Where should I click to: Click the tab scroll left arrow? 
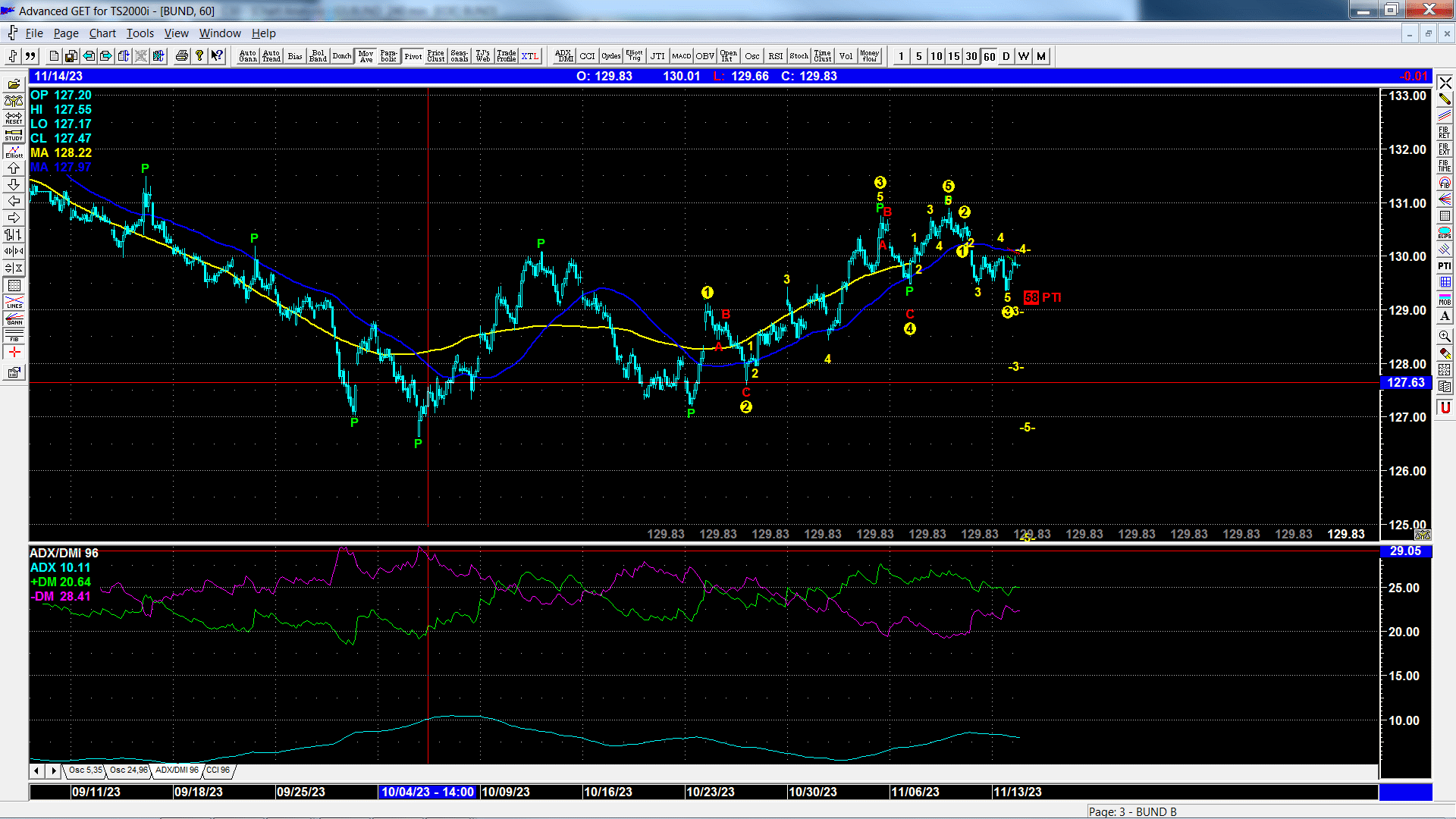37,771
